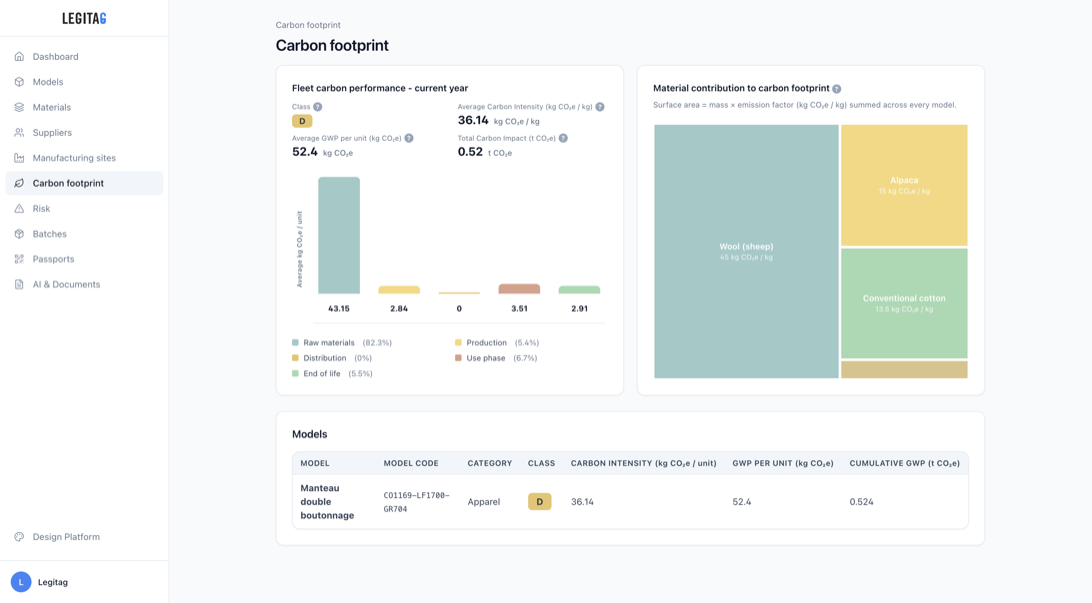Click the GWP PER UNIT column header
This screenshot has height=603, width=1092.
coord(783,463)
